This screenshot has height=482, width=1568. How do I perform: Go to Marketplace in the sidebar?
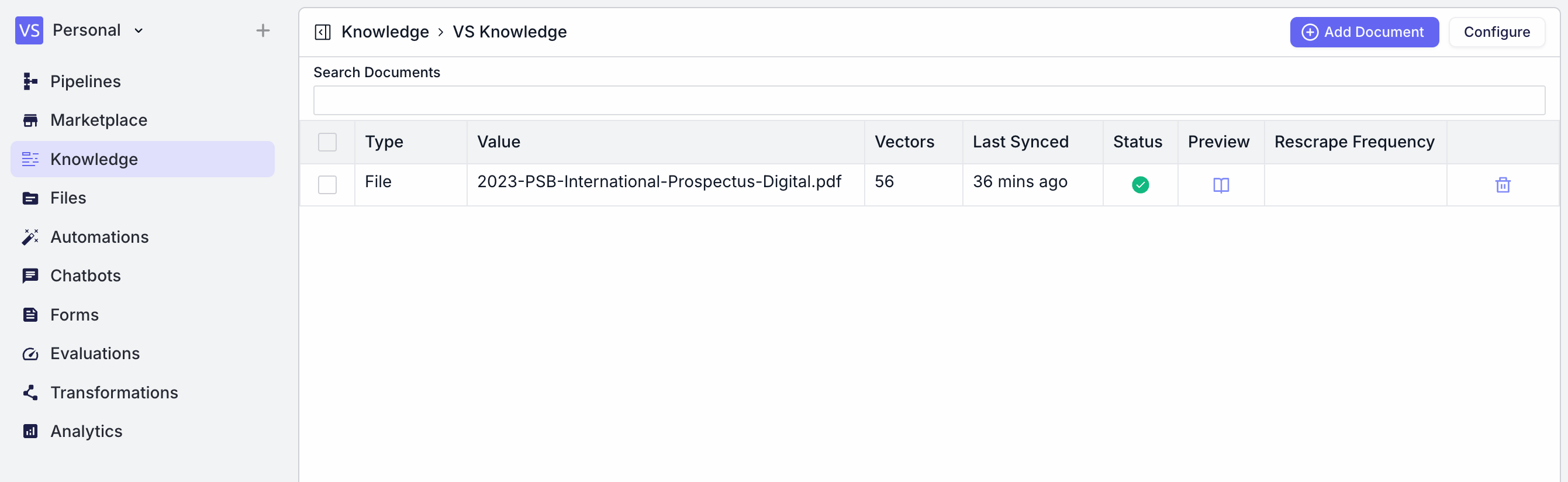143,120
